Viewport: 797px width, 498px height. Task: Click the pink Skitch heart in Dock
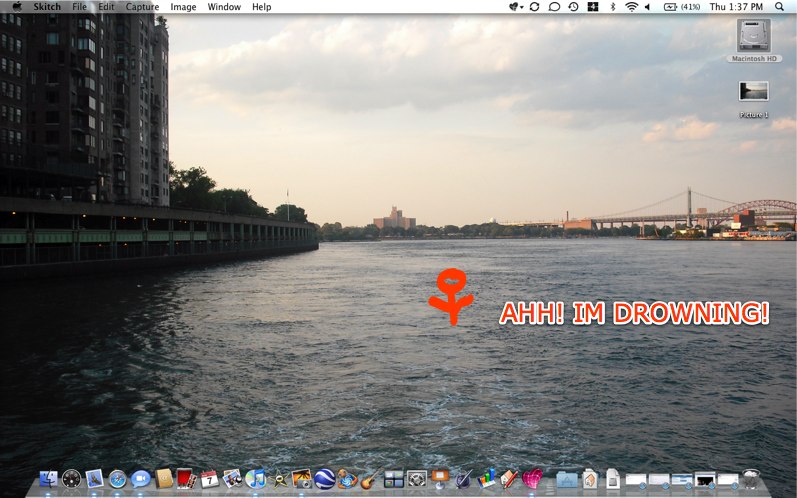pyautogui.click(x=532, y=479)
